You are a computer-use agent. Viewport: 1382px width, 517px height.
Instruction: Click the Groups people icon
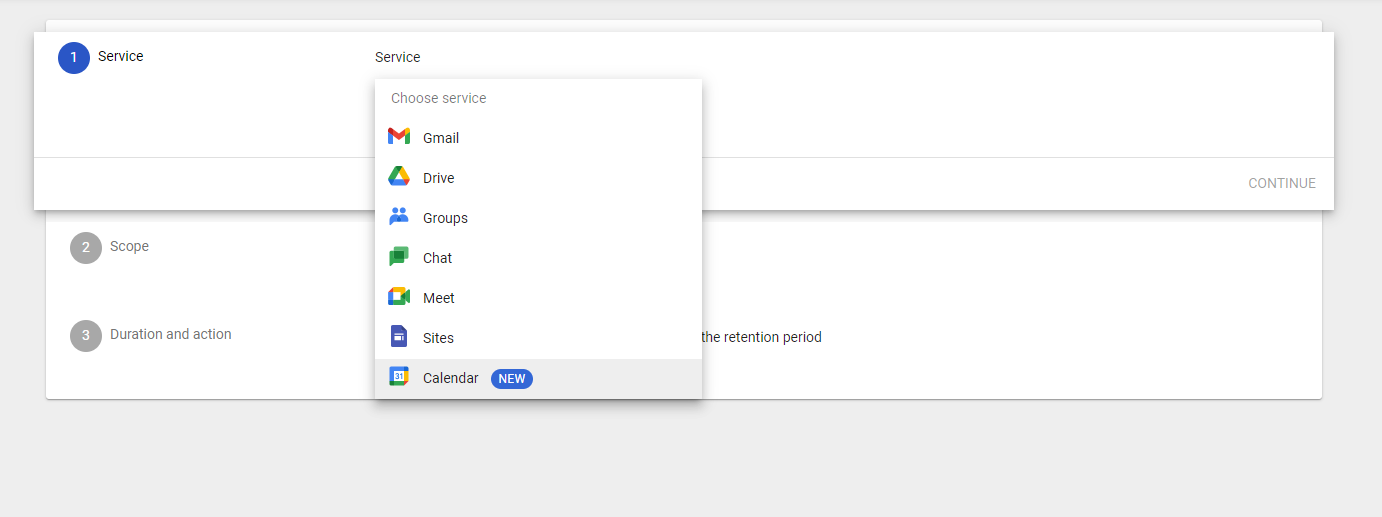pos(399,217)
